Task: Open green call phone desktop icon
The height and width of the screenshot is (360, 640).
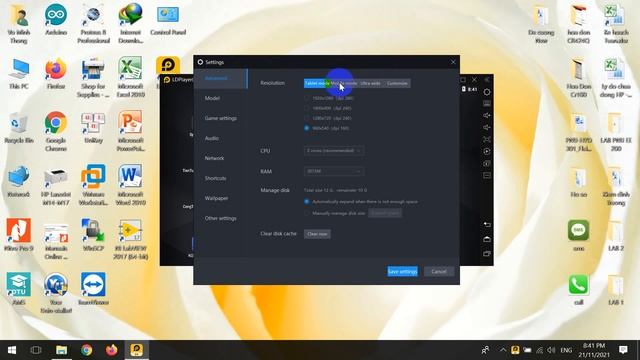Action: coord(578,289)
